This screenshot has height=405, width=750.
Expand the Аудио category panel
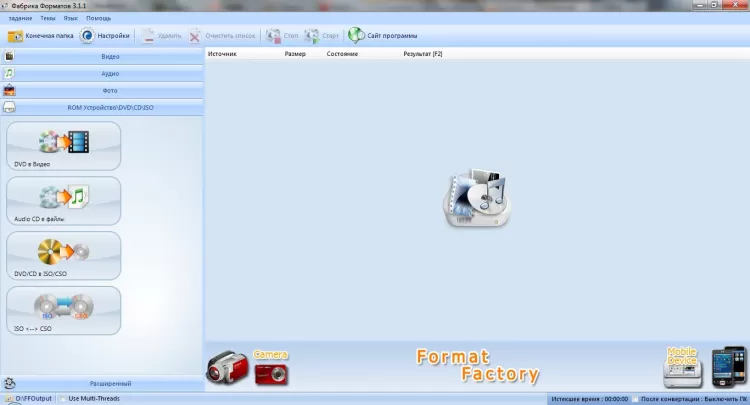(102, 74)
